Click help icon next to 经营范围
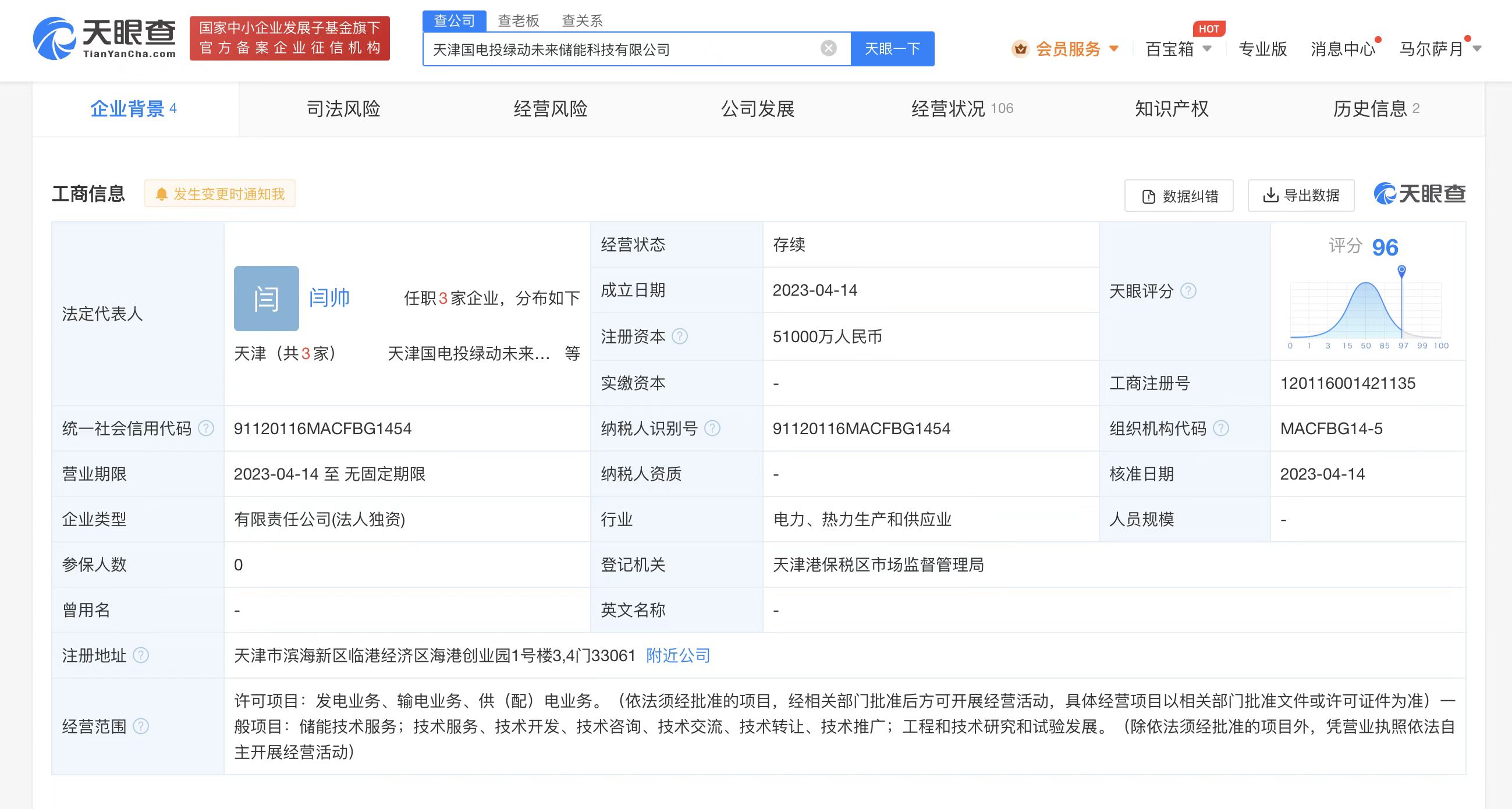 click(x=141, y=727)
